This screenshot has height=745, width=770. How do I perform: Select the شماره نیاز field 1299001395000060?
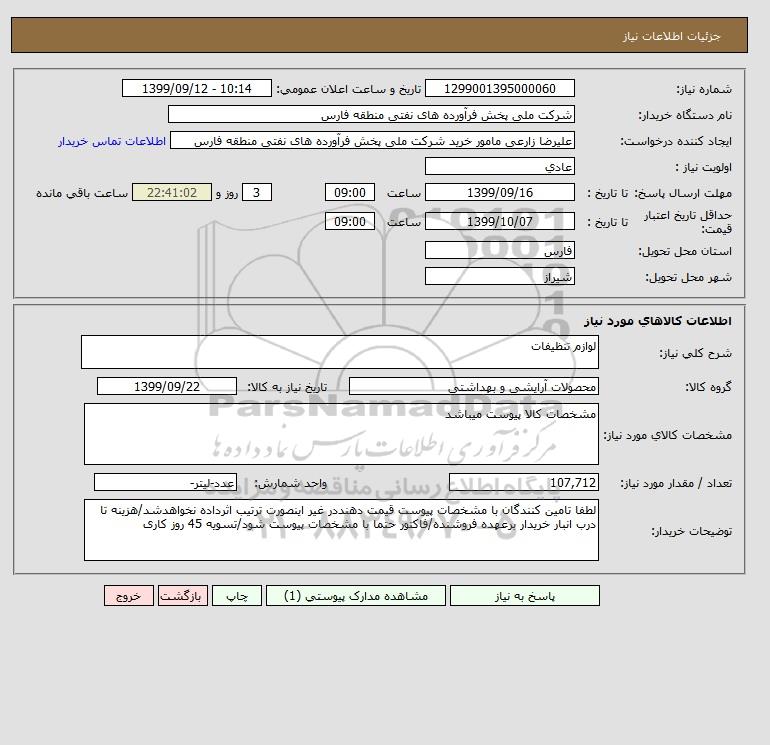[x=499, y=88]
